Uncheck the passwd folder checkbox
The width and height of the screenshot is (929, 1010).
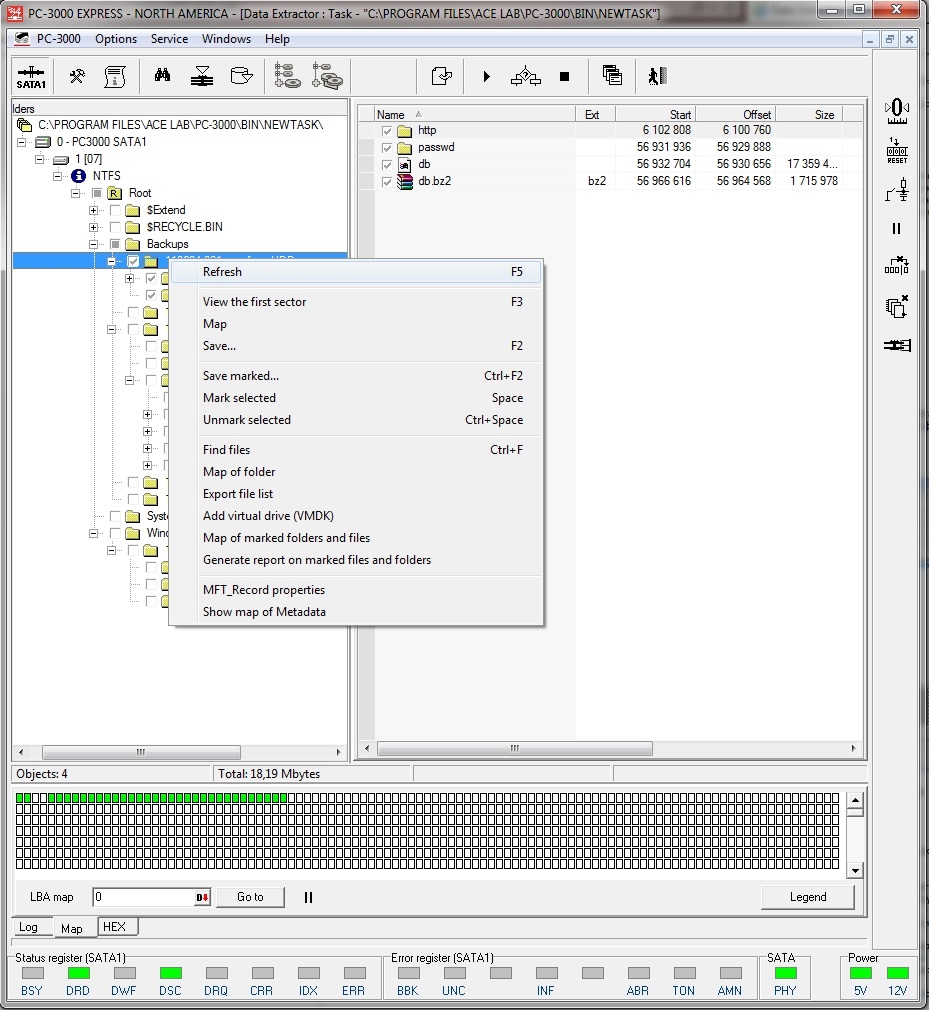pyautogui.click(x=387, y=148)
